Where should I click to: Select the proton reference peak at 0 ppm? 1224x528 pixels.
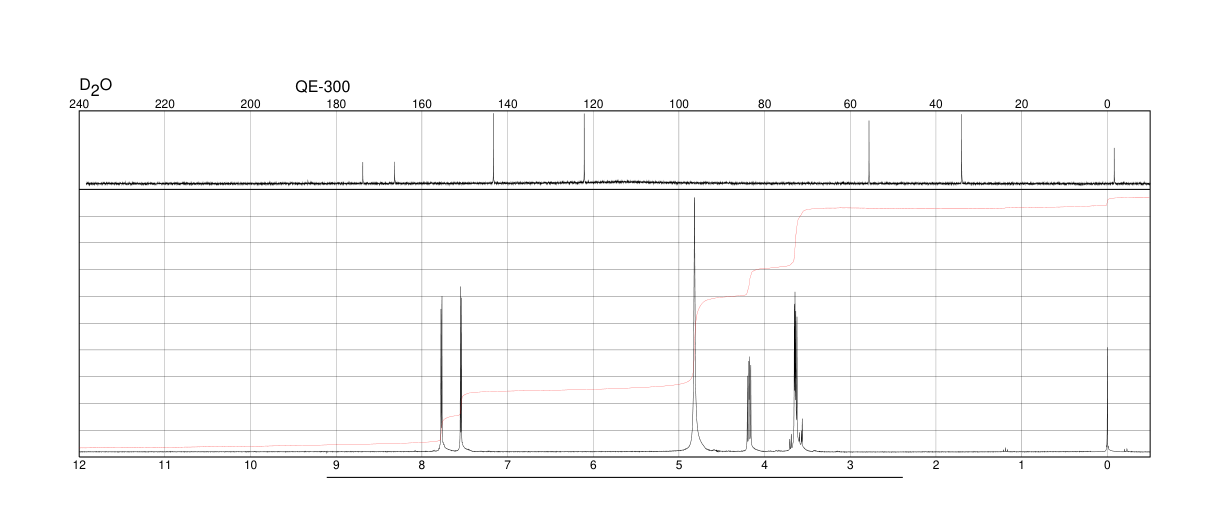[1107, 398]
